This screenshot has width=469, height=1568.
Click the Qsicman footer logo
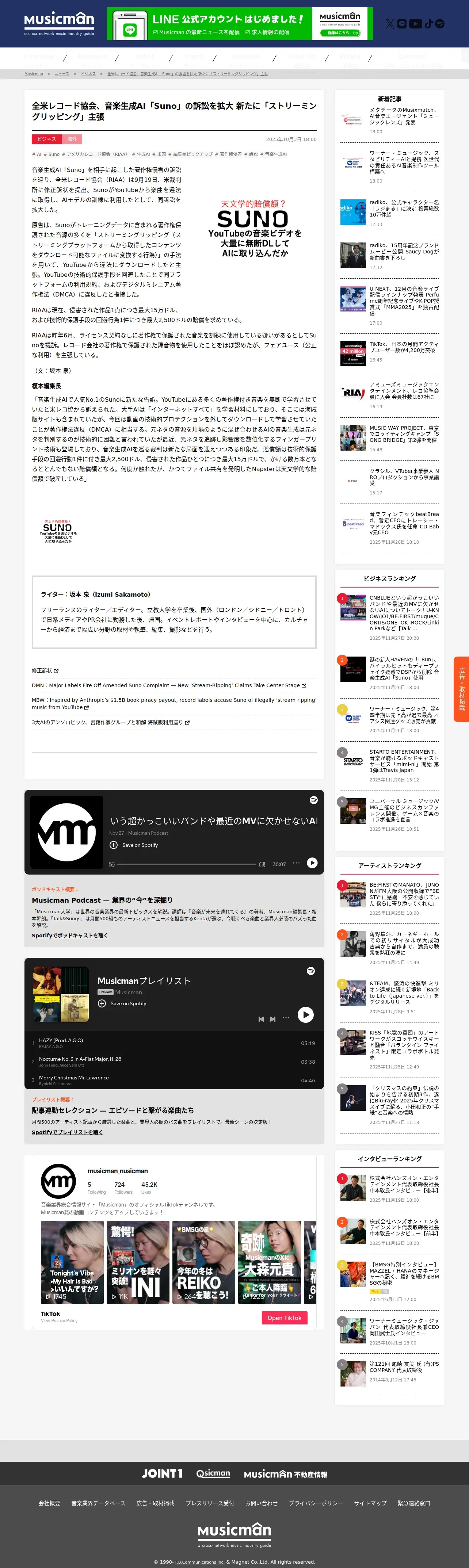click(x=213, y=1473)
